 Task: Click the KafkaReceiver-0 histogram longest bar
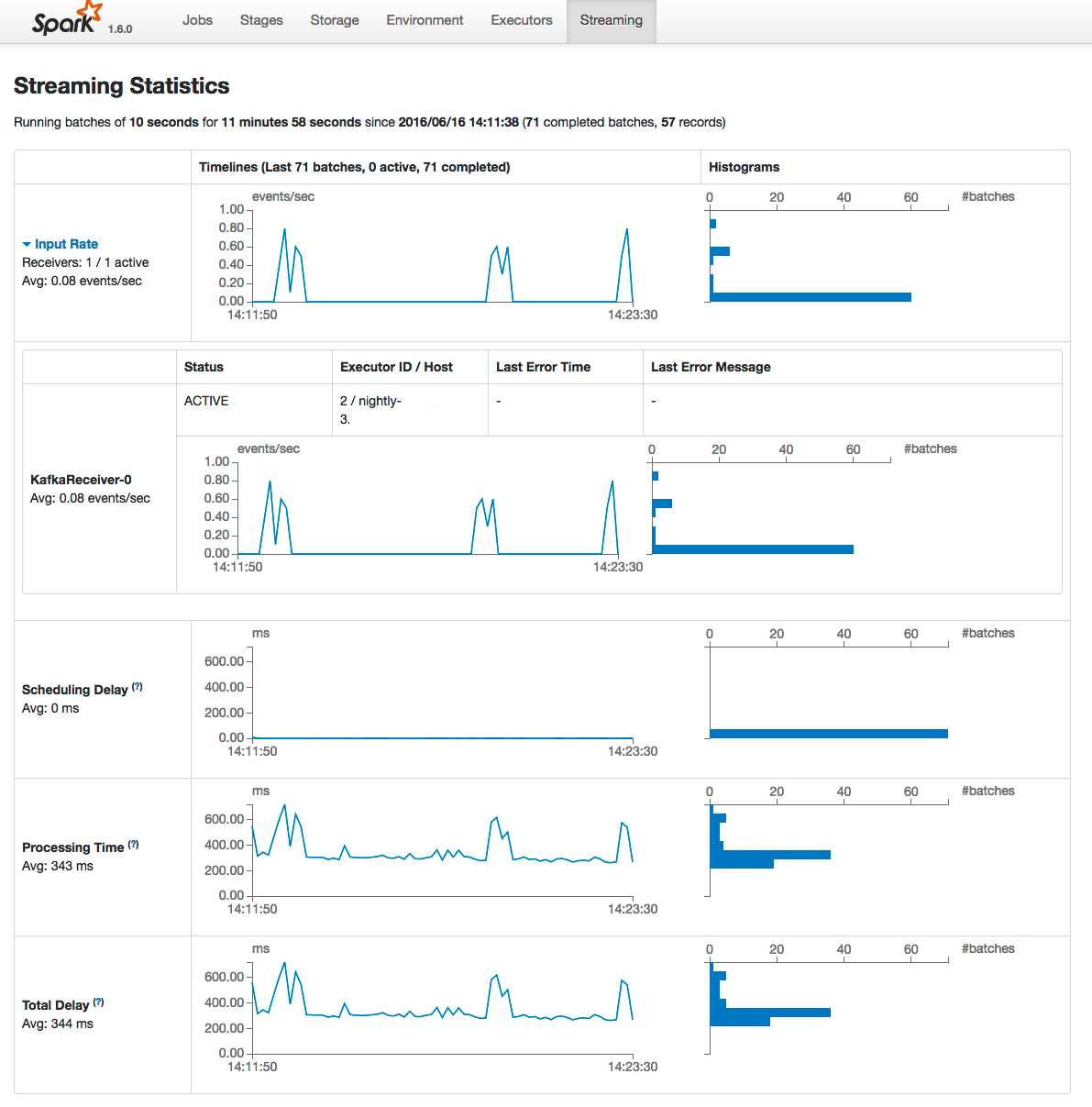click(753, 549)
